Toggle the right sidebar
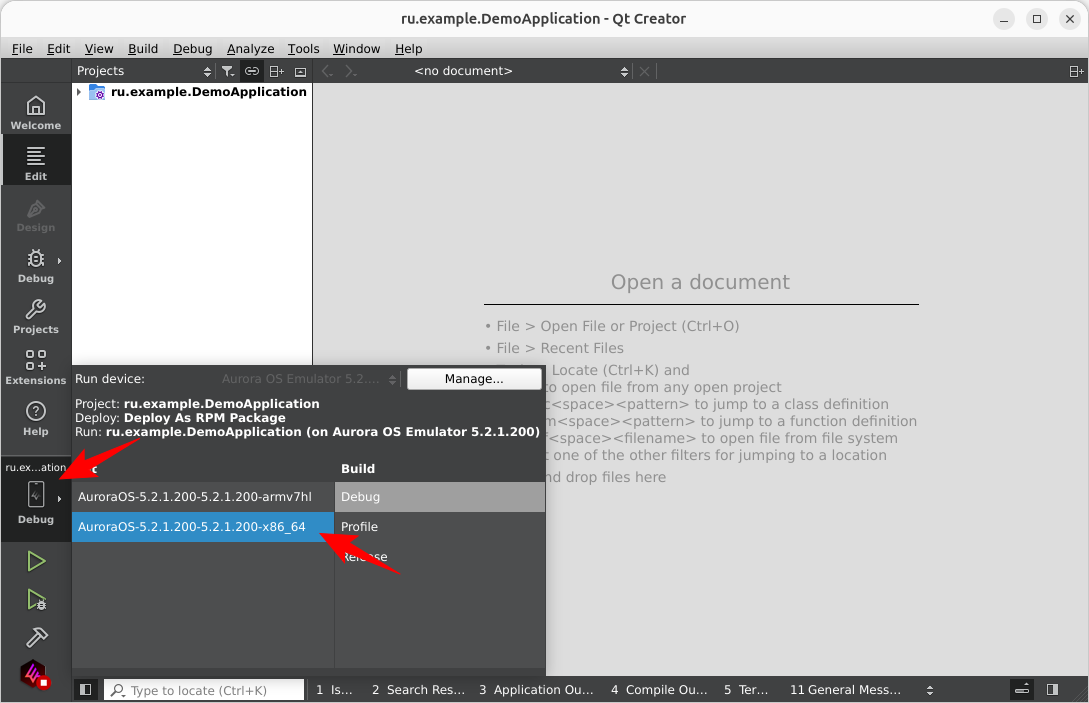The image size is (1089, 703). click(x=1052, y=689)
